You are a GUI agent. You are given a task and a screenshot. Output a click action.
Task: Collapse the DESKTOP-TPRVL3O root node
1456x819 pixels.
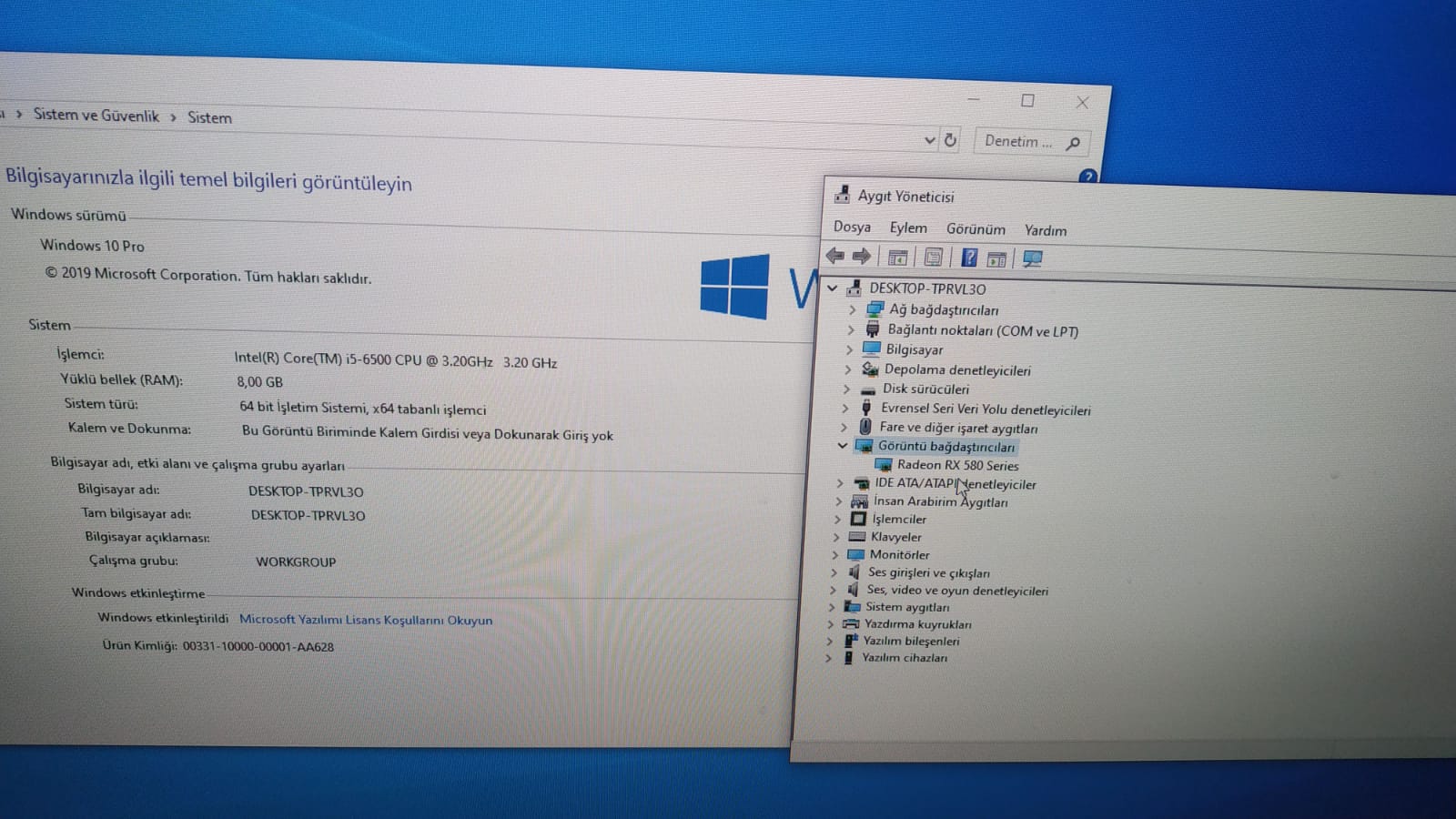click(x=832, y=288)
